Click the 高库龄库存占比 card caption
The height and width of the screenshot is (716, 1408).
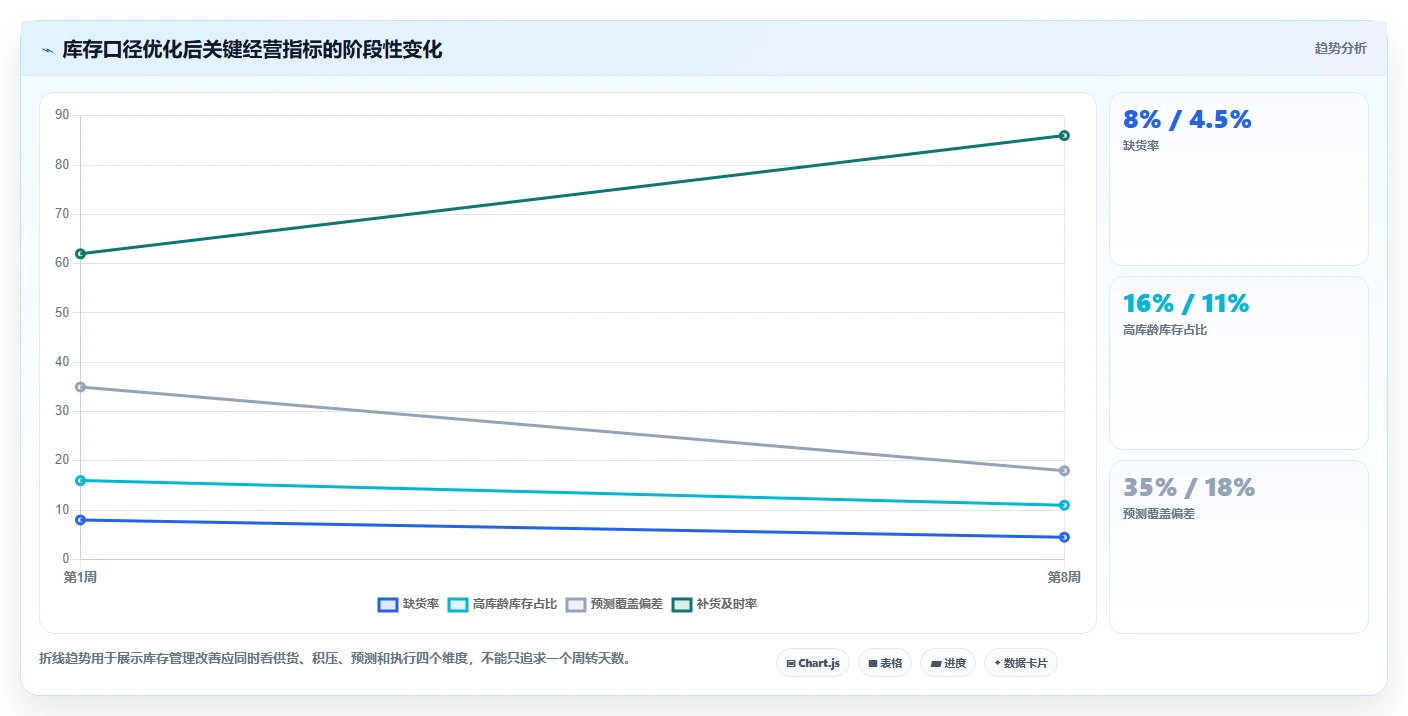(x=1165, y=330)
